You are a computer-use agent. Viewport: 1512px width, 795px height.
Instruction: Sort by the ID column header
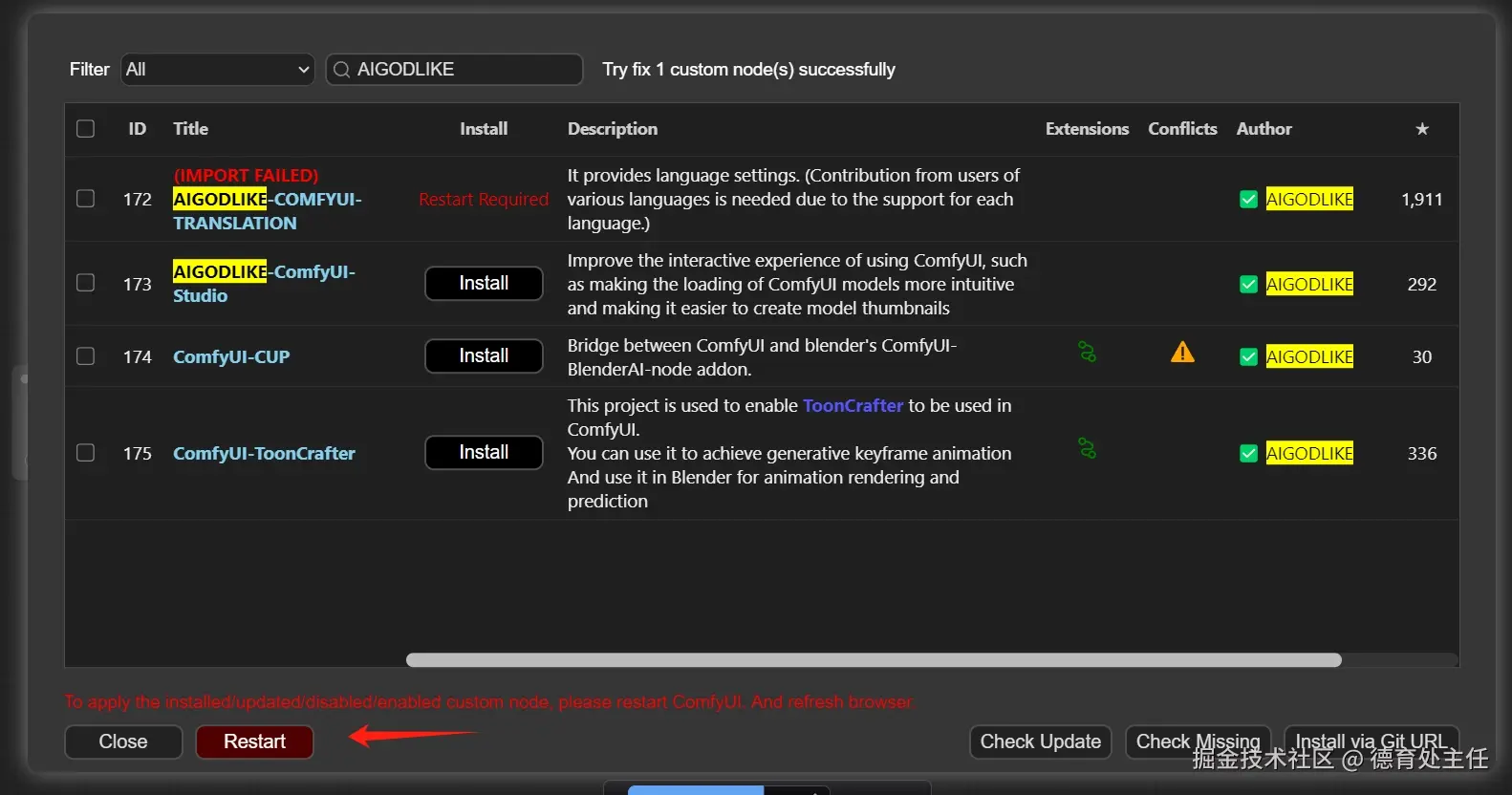pyautogui.click(x=138, y=129)
